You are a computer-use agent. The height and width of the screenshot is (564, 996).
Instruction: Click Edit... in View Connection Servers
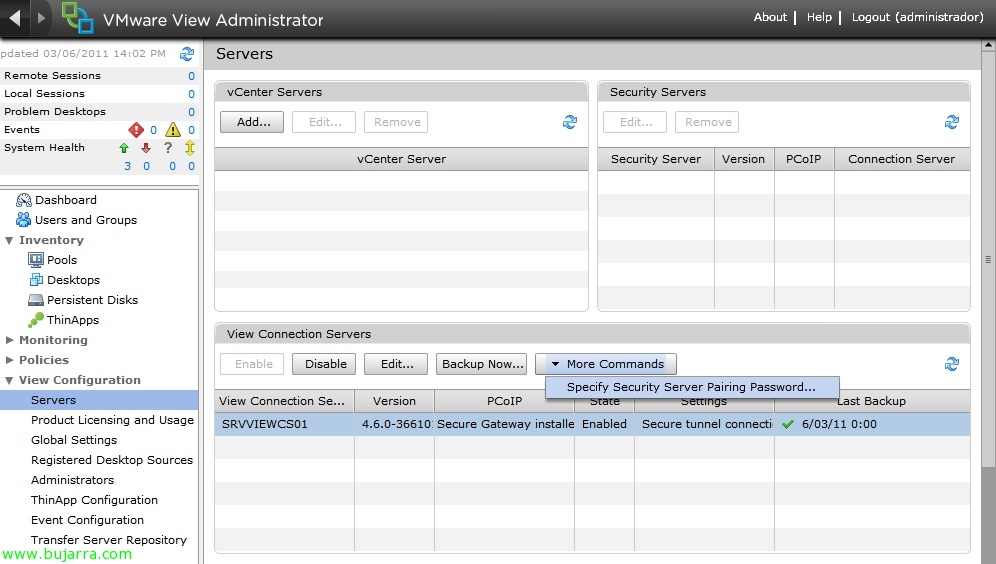[x=396, y=364]
